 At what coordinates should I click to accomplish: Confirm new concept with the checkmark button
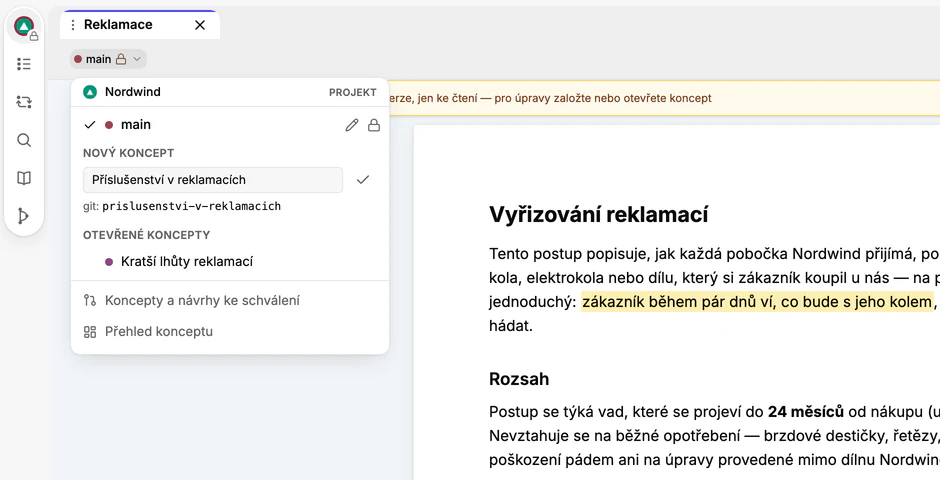point(363,180)
